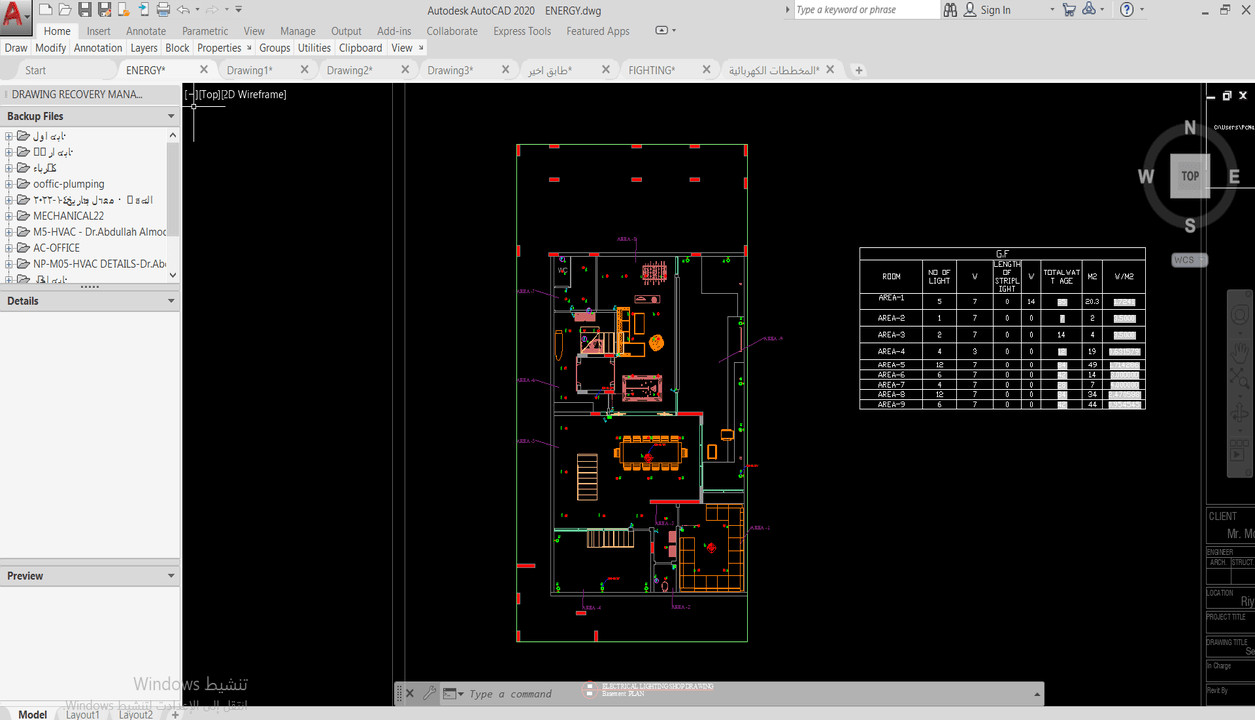
Task: Switch to the FIGHTING* drawing tab
Action: pyautogui.click(x=651, y=70)
